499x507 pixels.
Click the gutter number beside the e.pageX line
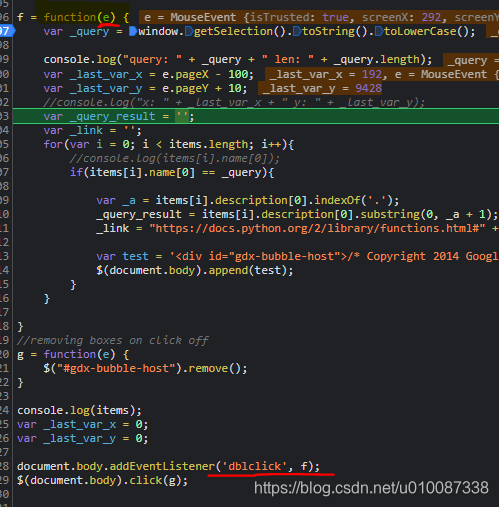[x=5, y=74]
